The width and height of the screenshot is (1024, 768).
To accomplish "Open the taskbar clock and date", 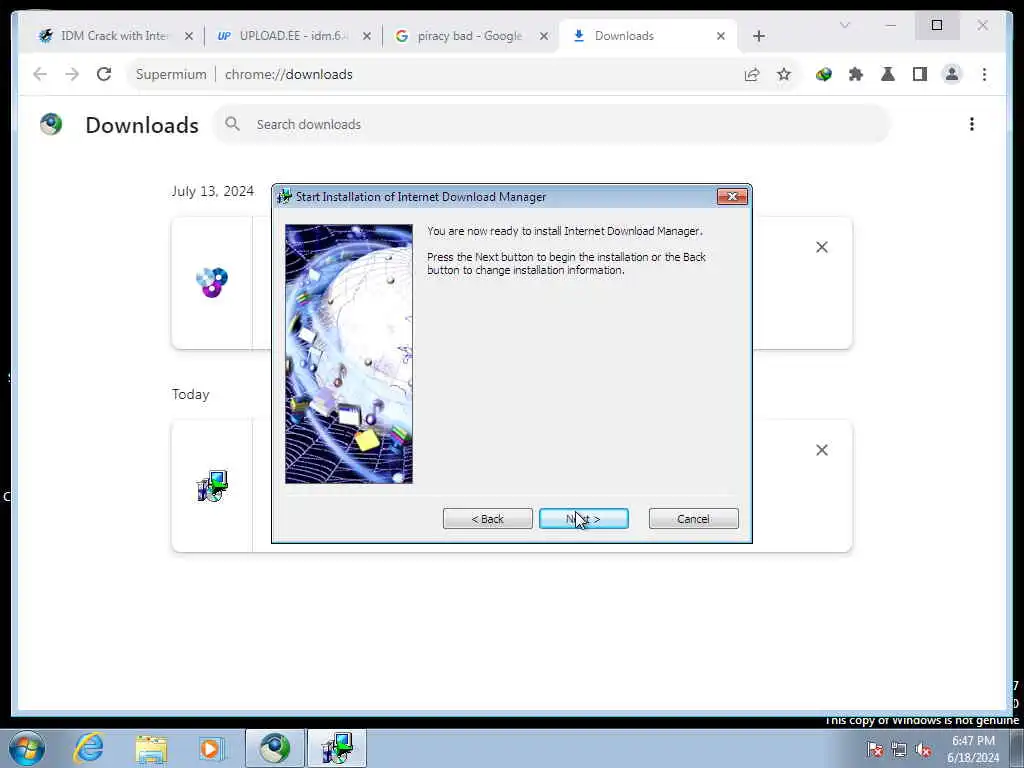I will [x=973, y=749].
